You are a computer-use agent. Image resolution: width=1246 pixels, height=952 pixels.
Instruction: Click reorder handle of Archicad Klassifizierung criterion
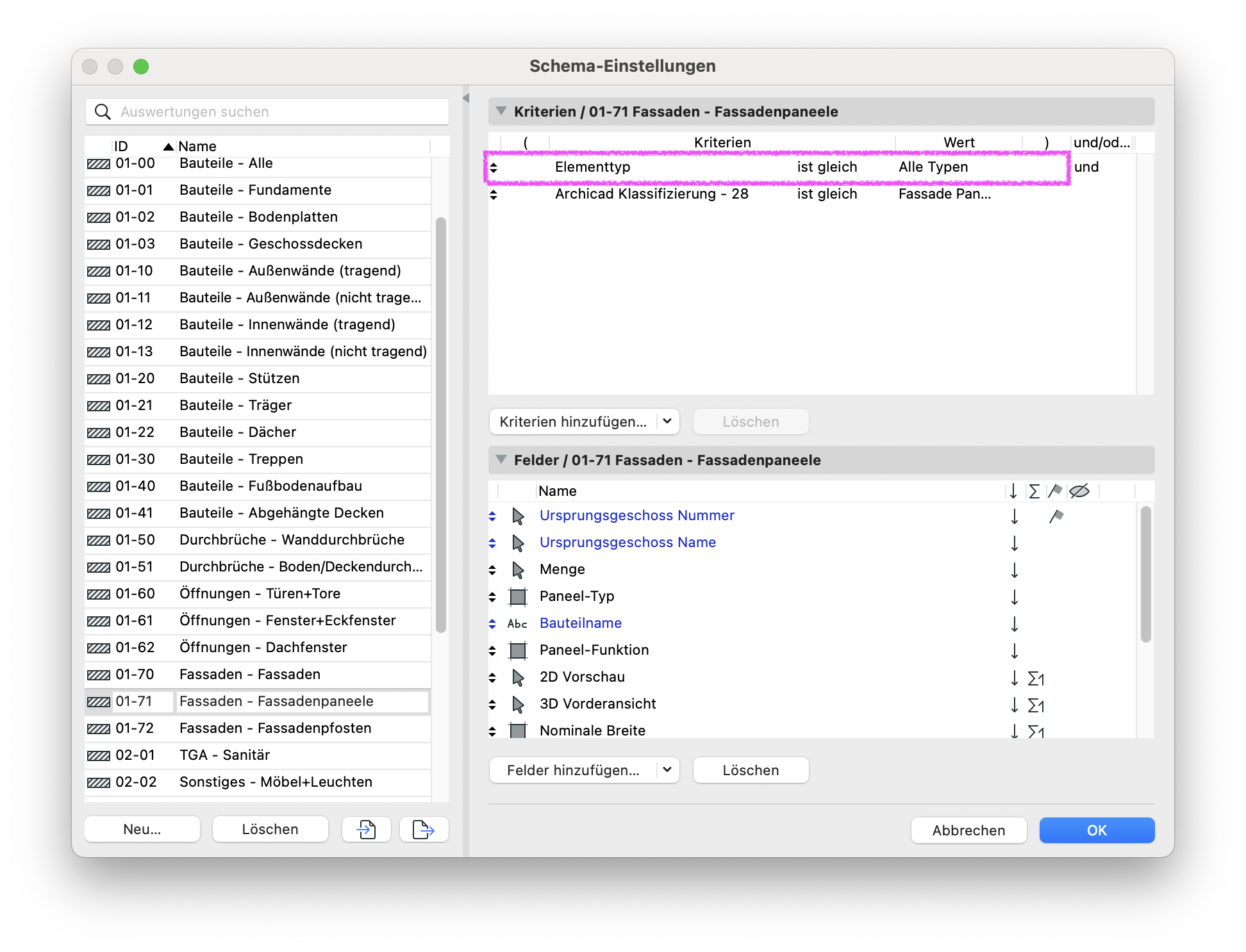(x=494, y=195)
